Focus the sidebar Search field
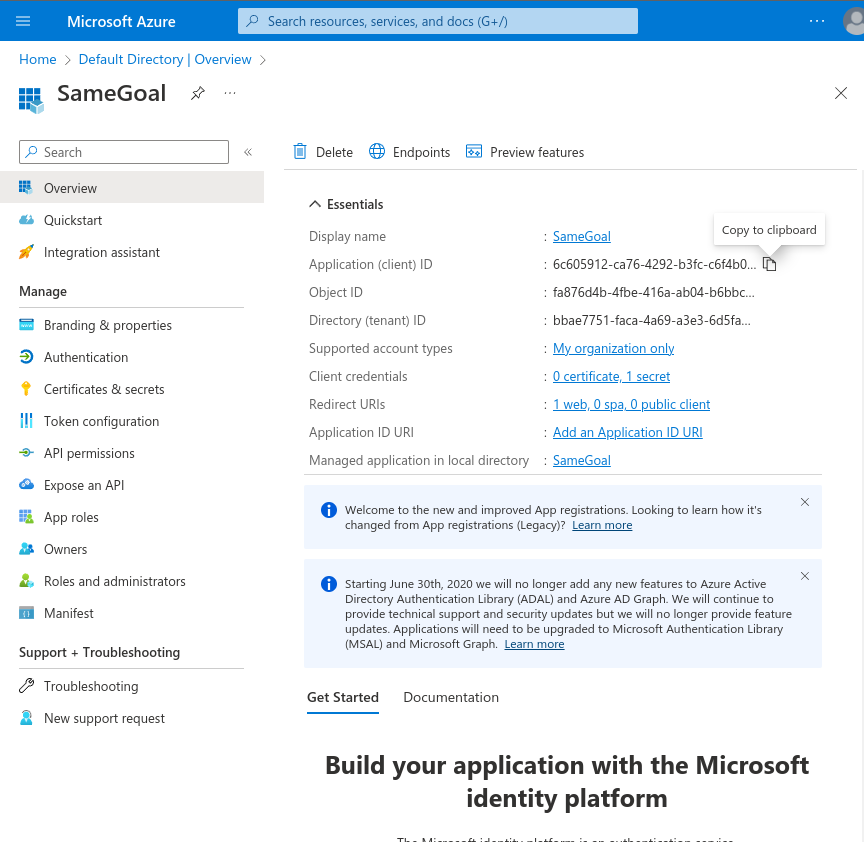The image size is (864, 842). coord(124,152)
